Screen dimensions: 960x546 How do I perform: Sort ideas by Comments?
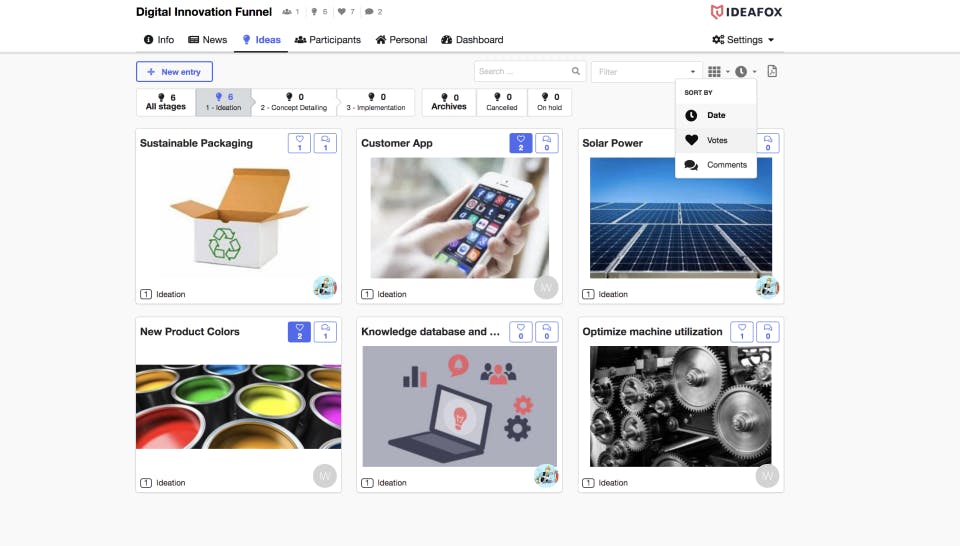(x=716, y=165)
